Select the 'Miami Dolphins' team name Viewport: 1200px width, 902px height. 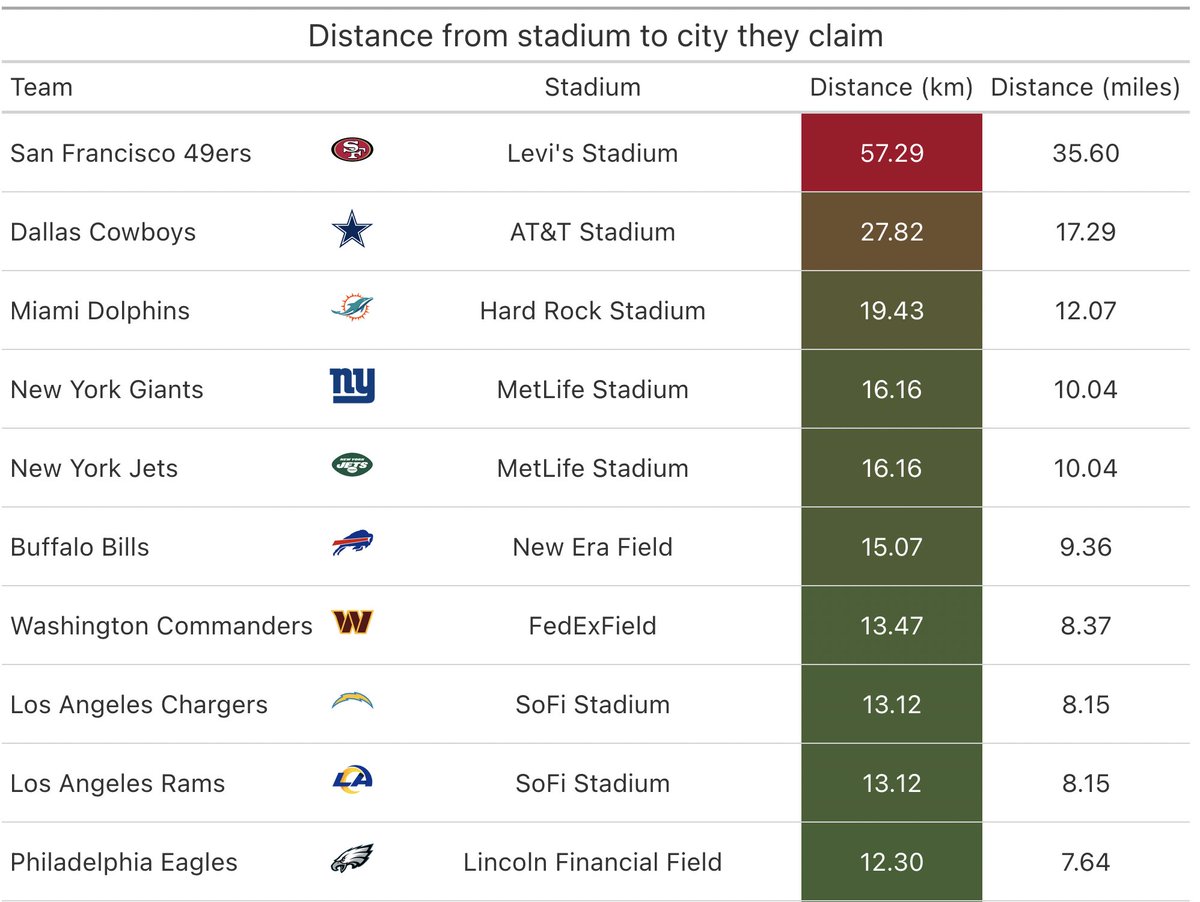[x=100, y=311]
